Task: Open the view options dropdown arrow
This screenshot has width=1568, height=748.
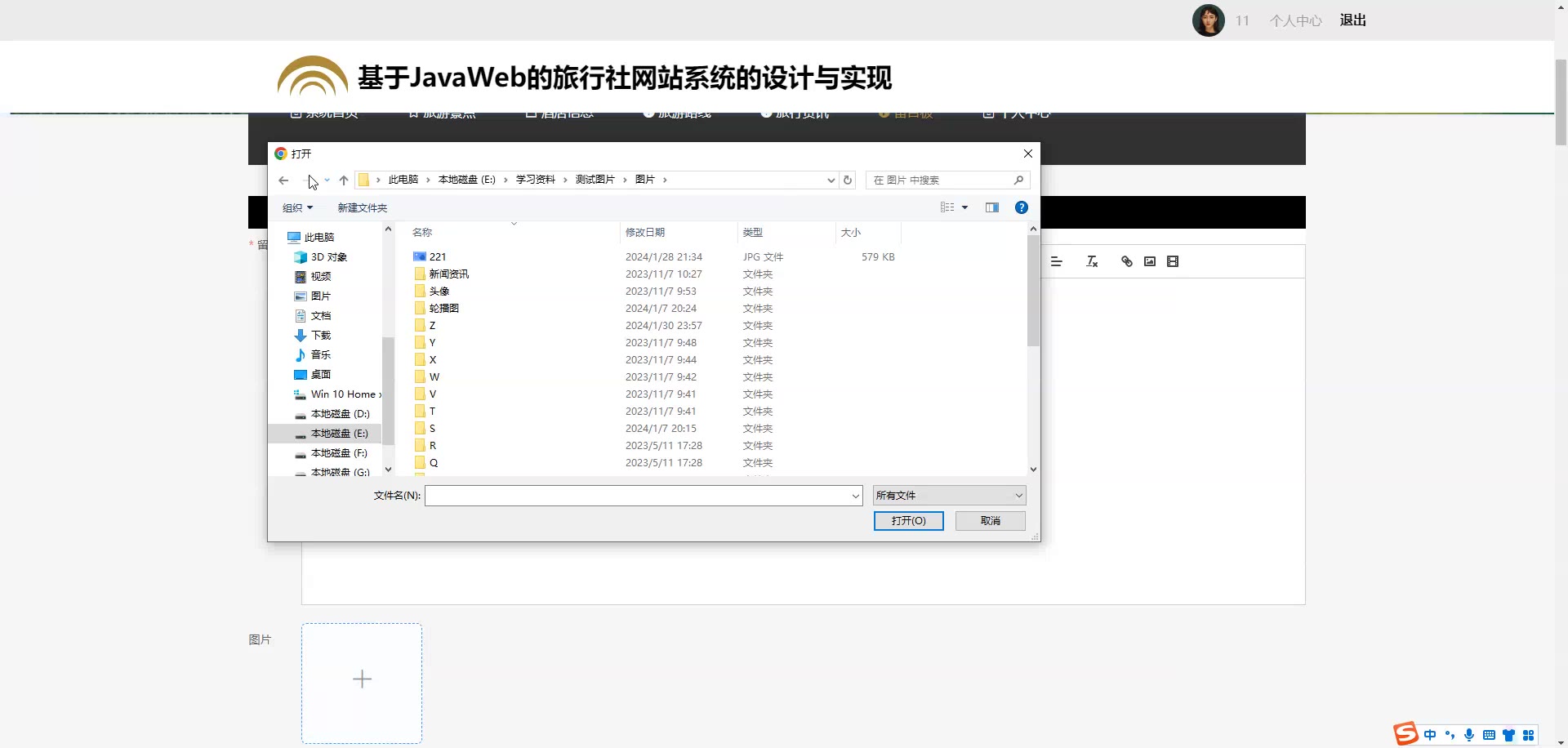Action: click(964, 207)
